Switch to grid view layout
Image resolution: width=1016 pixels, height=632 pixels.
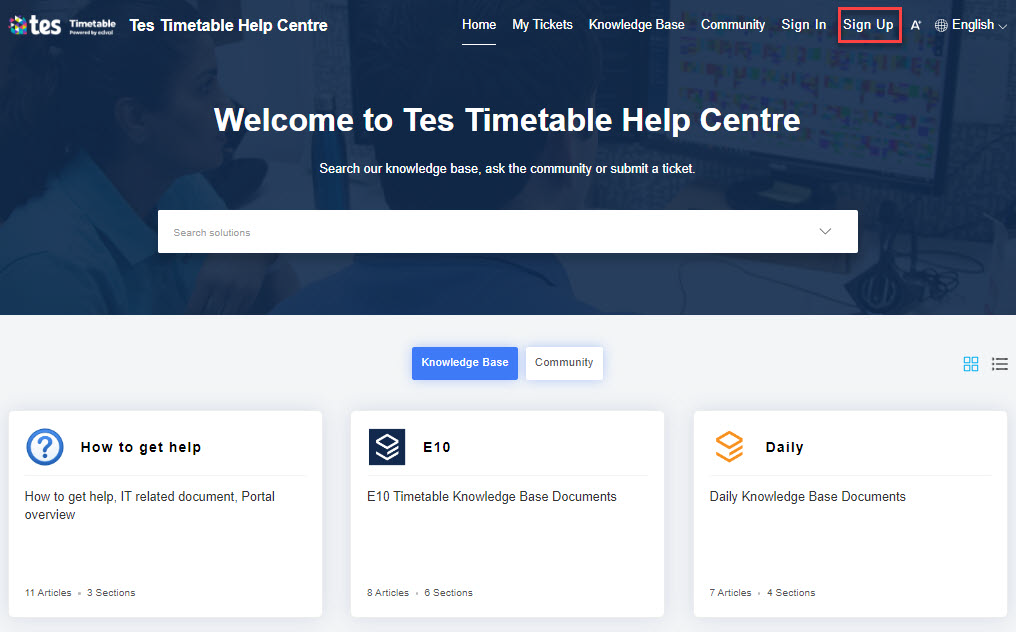(971, 364)
